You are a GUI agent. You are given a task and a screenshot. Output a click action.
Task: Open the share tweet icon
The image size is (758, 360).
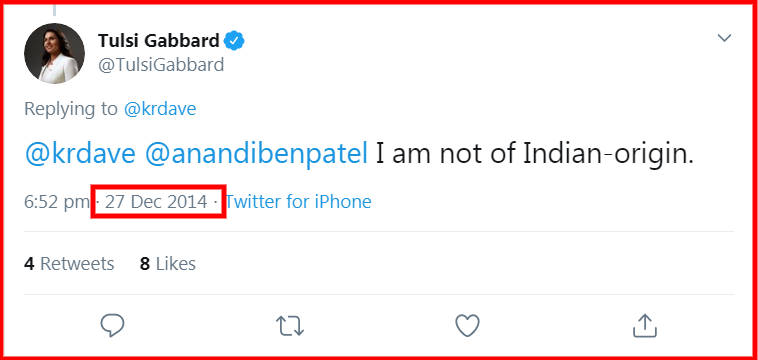coord(645,325)
